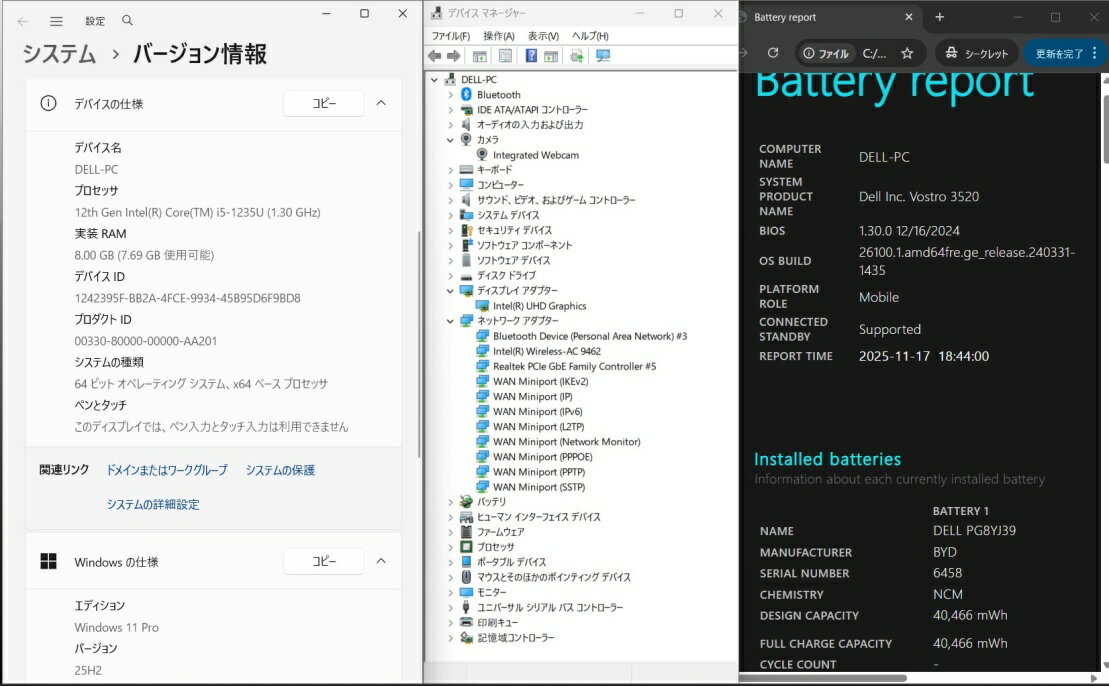Click the blue Help icon in Device Manager
This screenshot has width=1109, height=686.
click(x=531, y=56)
